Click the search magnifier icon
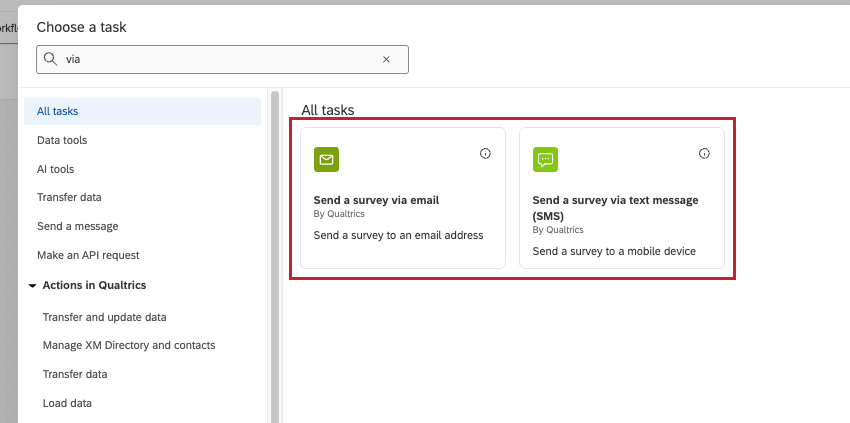This screenshot has height=423, width=850. (50, 59)
